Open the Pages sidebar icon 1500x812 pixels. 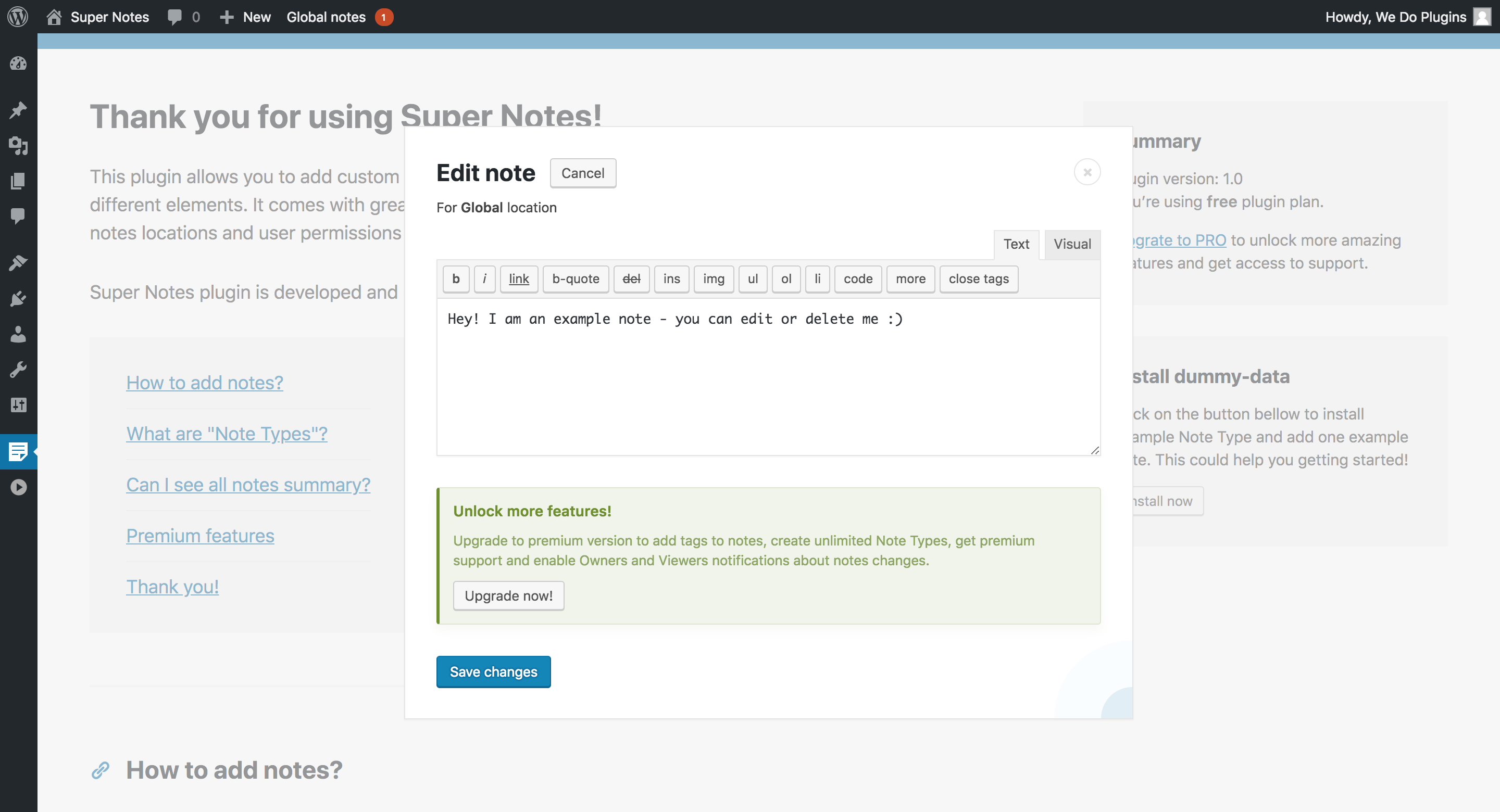[x=18, y=181]
